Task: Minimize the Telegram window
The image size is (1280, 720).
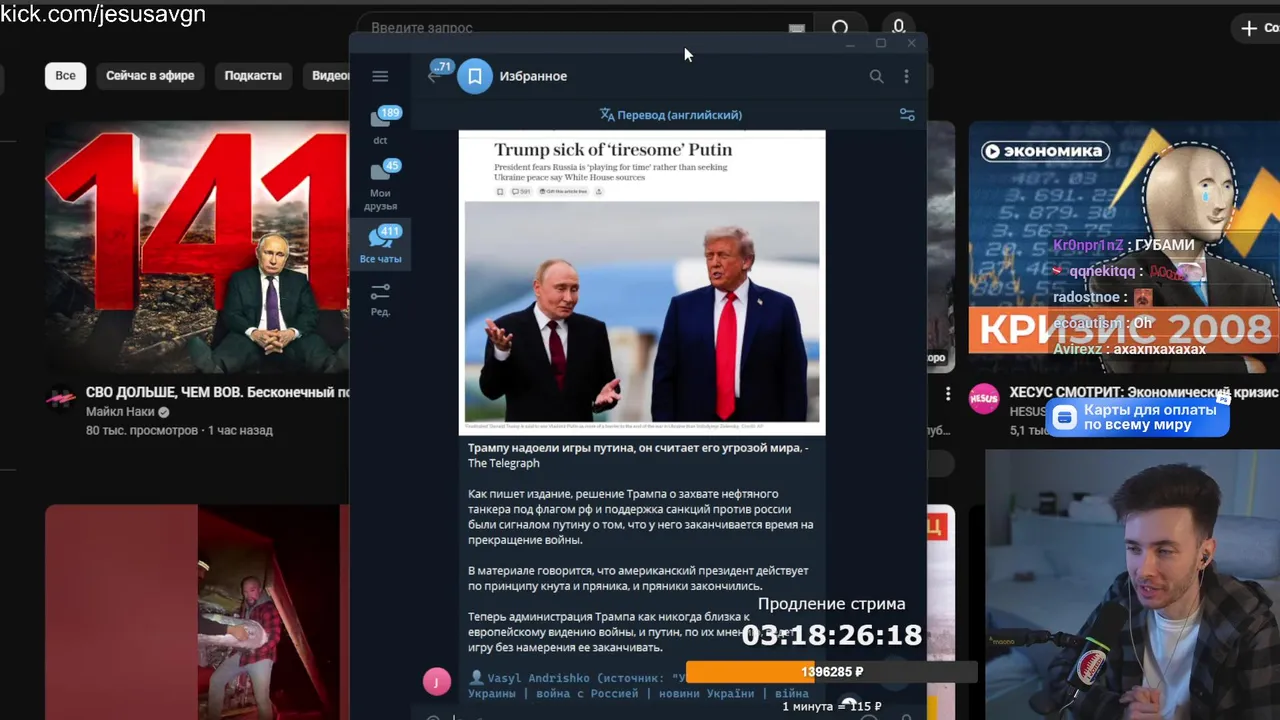Action: pyautogui.click(x=850, y=43)
